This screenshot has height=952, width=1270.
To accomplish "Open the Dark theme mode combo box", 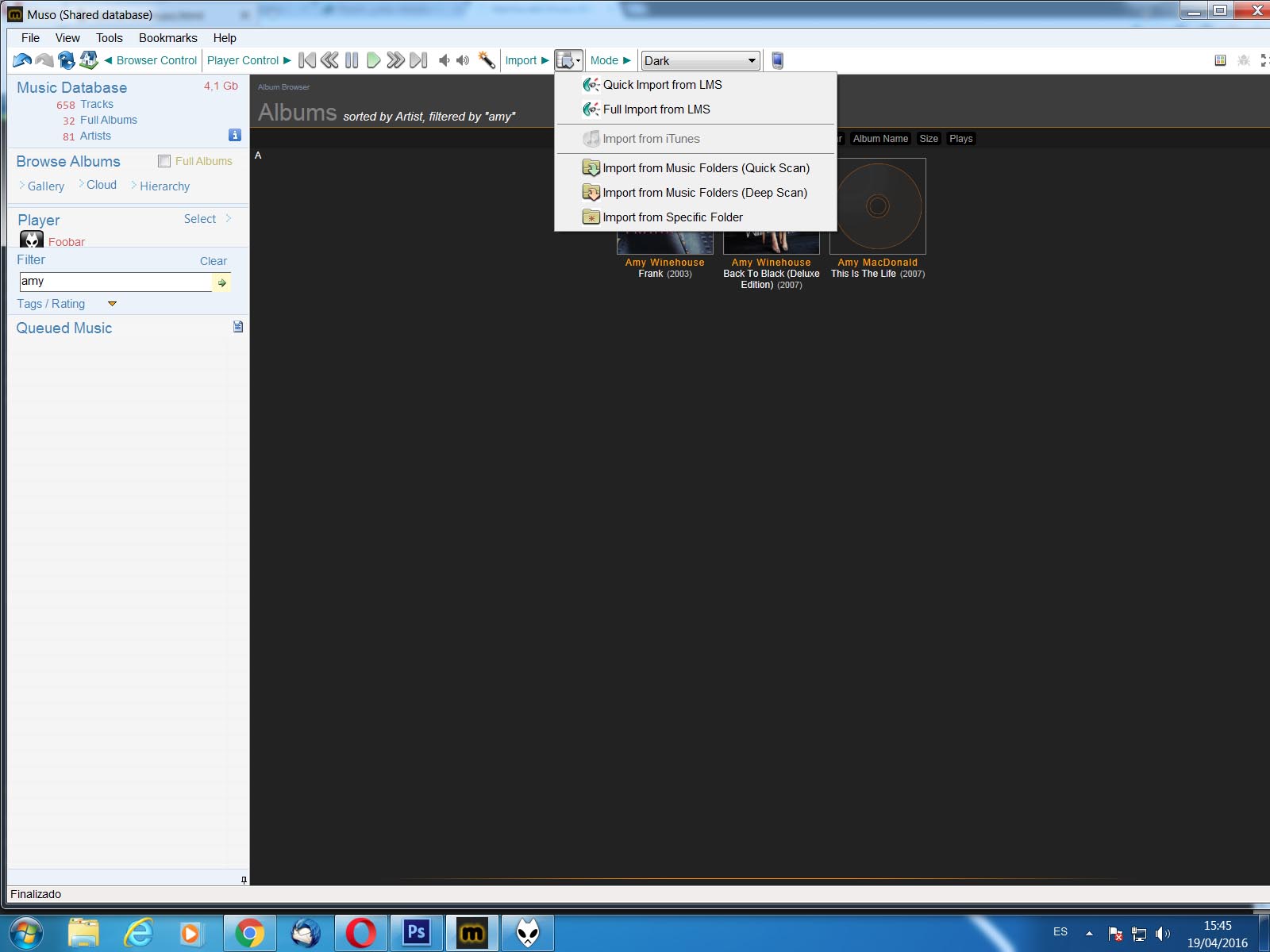I will coord(700,60).
